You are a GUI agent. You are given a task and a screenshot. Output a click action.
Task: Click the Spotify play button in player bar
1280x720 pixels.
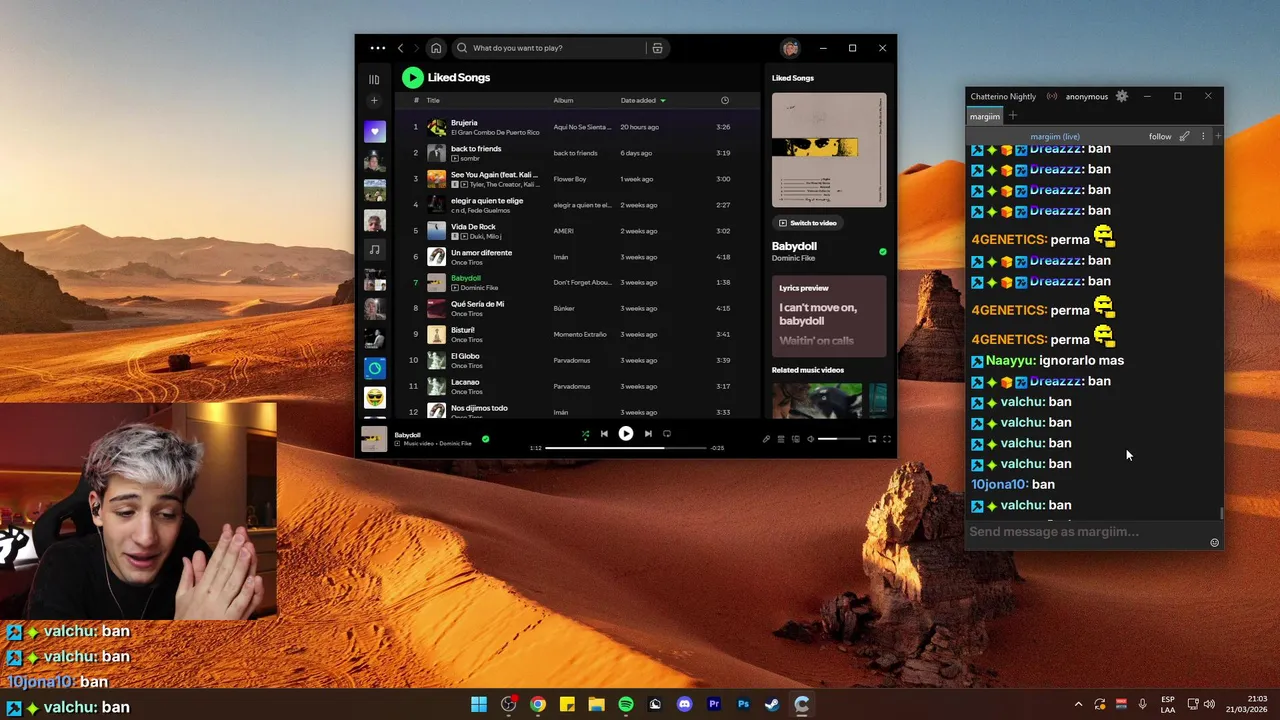[626, 434]
